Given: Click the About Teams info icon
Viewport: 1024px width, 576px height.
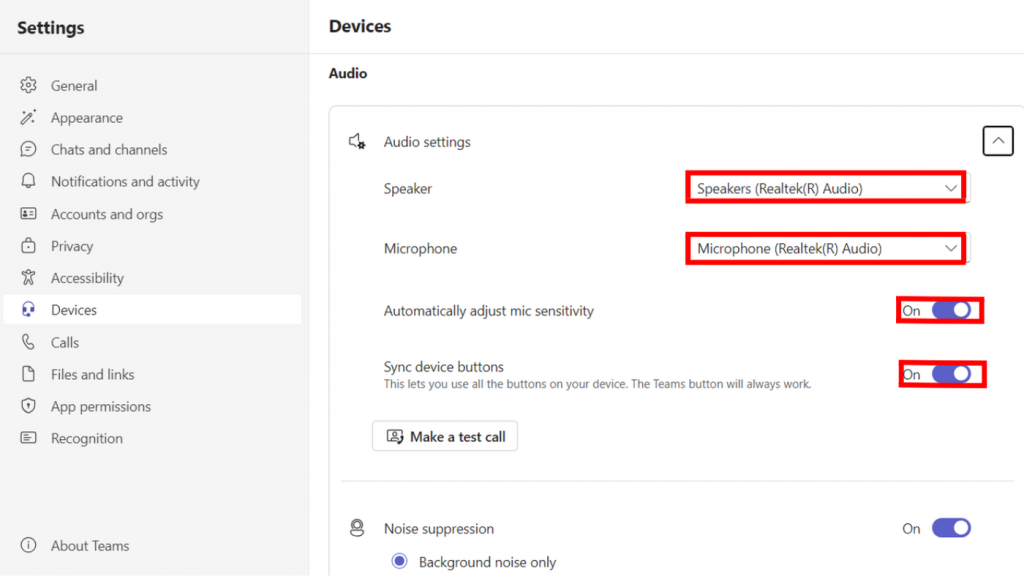Looking at the screenshot, I should [x=28, y=545].
